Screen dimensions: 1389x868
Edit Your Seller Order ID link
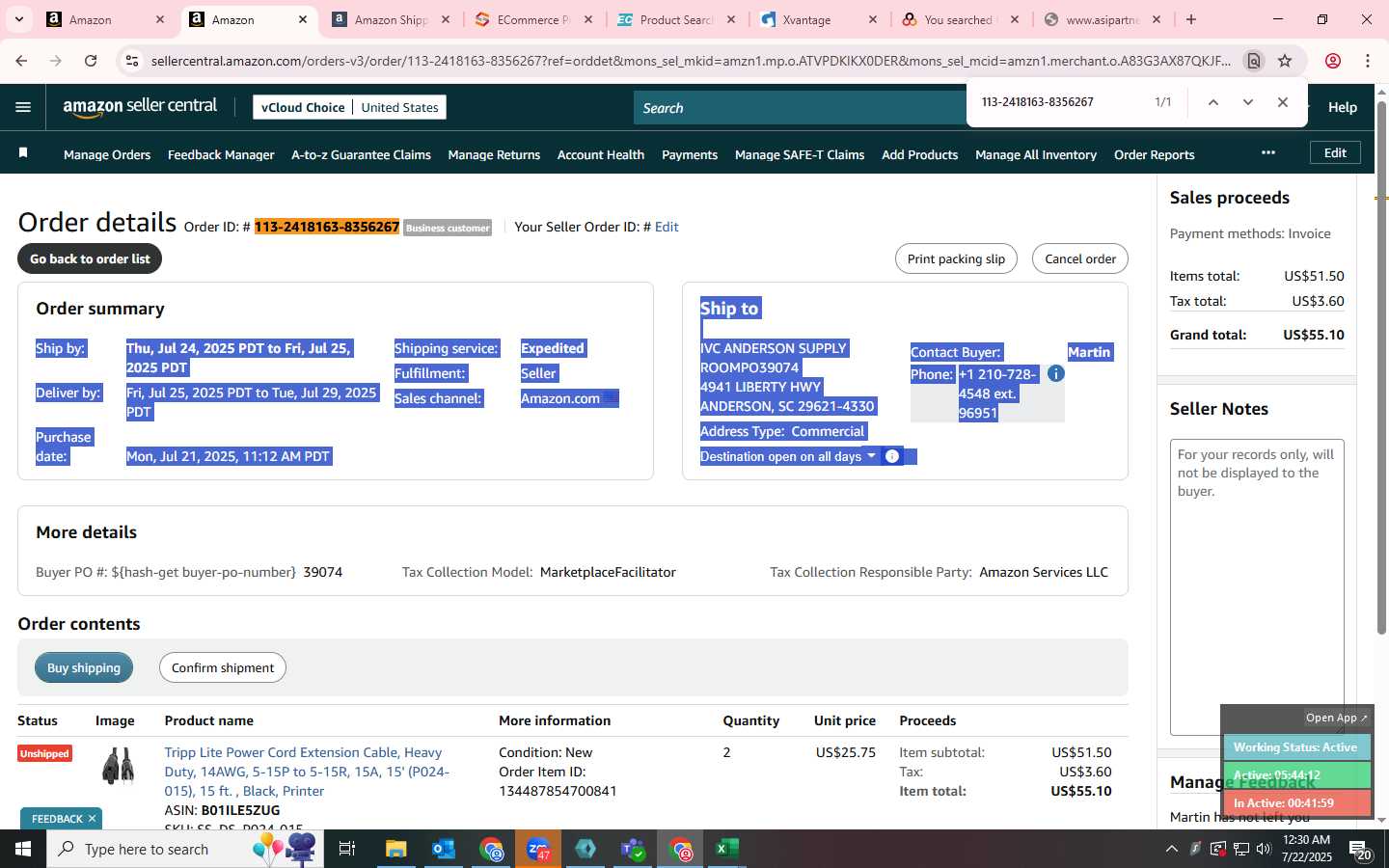coord(667,227)
